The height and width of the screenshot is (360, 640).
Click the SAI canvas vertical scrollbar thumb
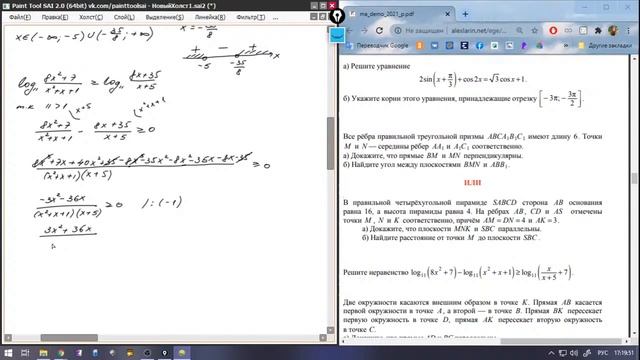click(331, 143)
